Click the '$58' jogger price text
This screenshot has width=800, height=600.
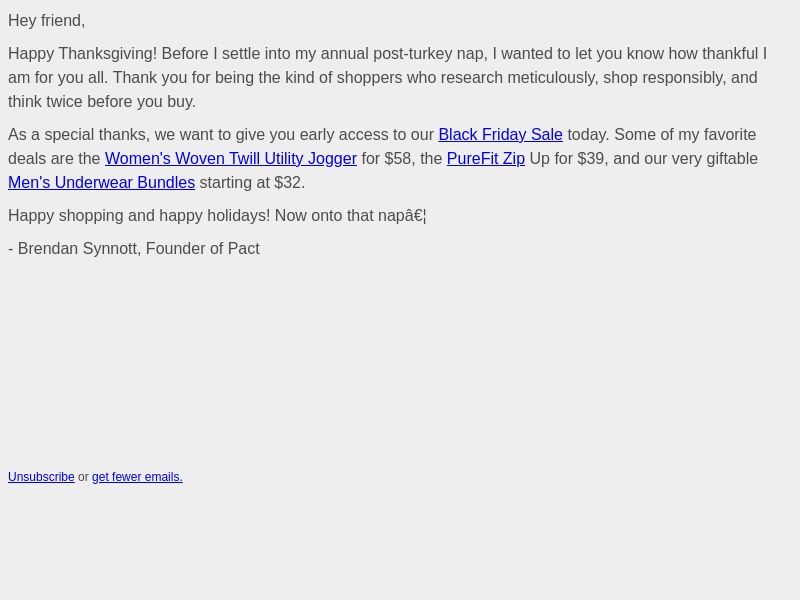[398, 159]
